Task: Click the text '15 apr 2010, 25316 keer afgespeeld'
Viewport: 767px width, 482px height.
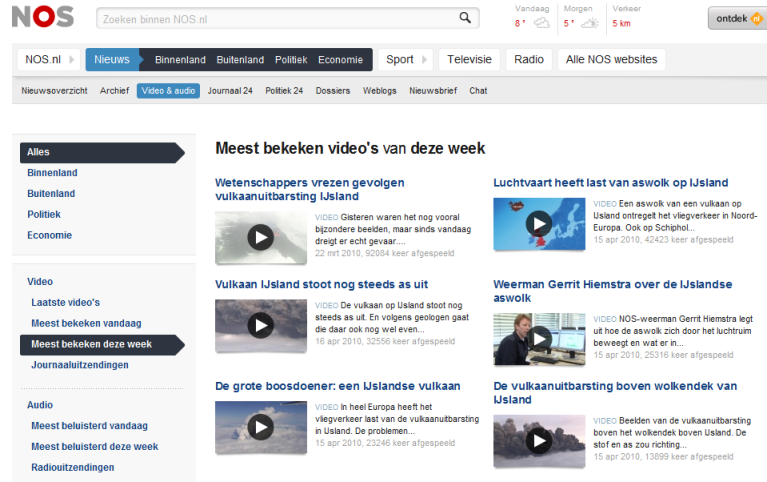Action: click(x=663, y=355)
